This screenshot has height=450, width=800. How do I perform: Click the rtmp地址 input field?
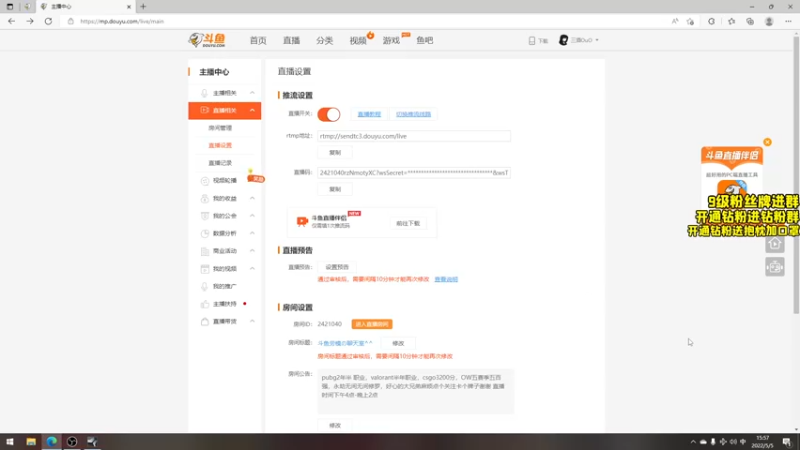pos(414,136)
